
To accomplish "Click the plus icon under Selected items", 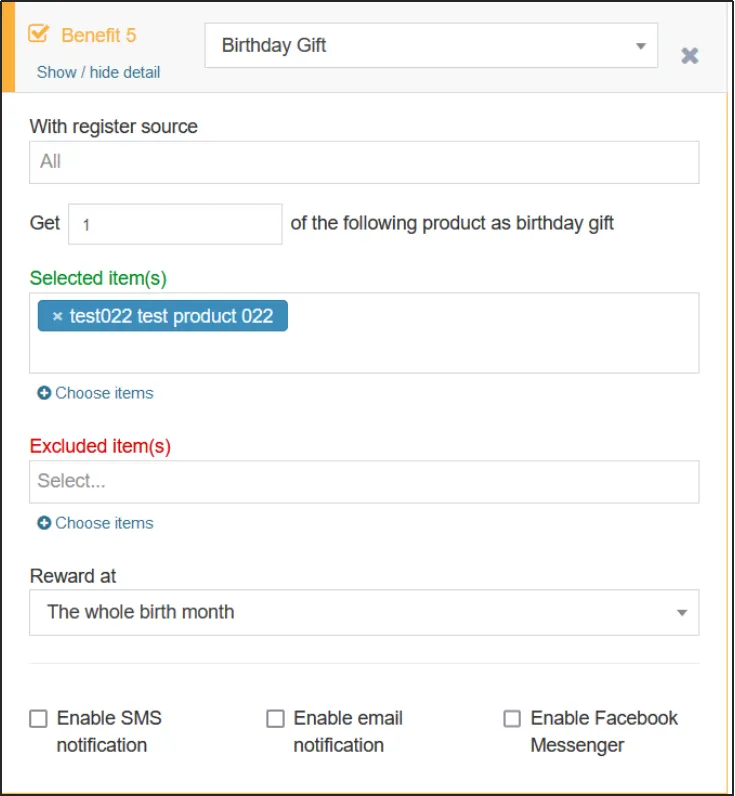I will click(44, 393).
